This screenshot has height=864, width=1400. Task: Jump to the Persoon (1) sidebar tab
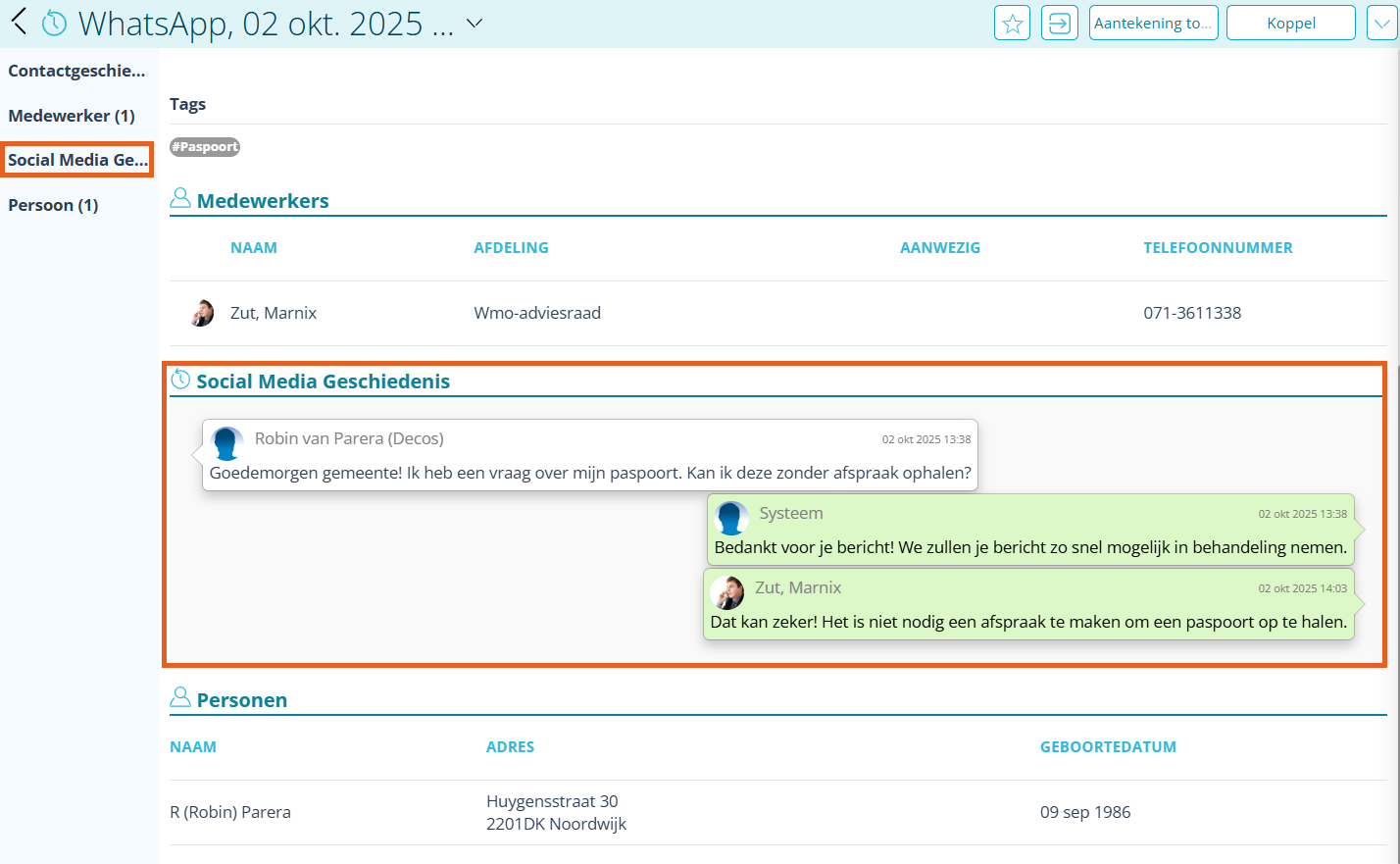click(x=53, y=205)
